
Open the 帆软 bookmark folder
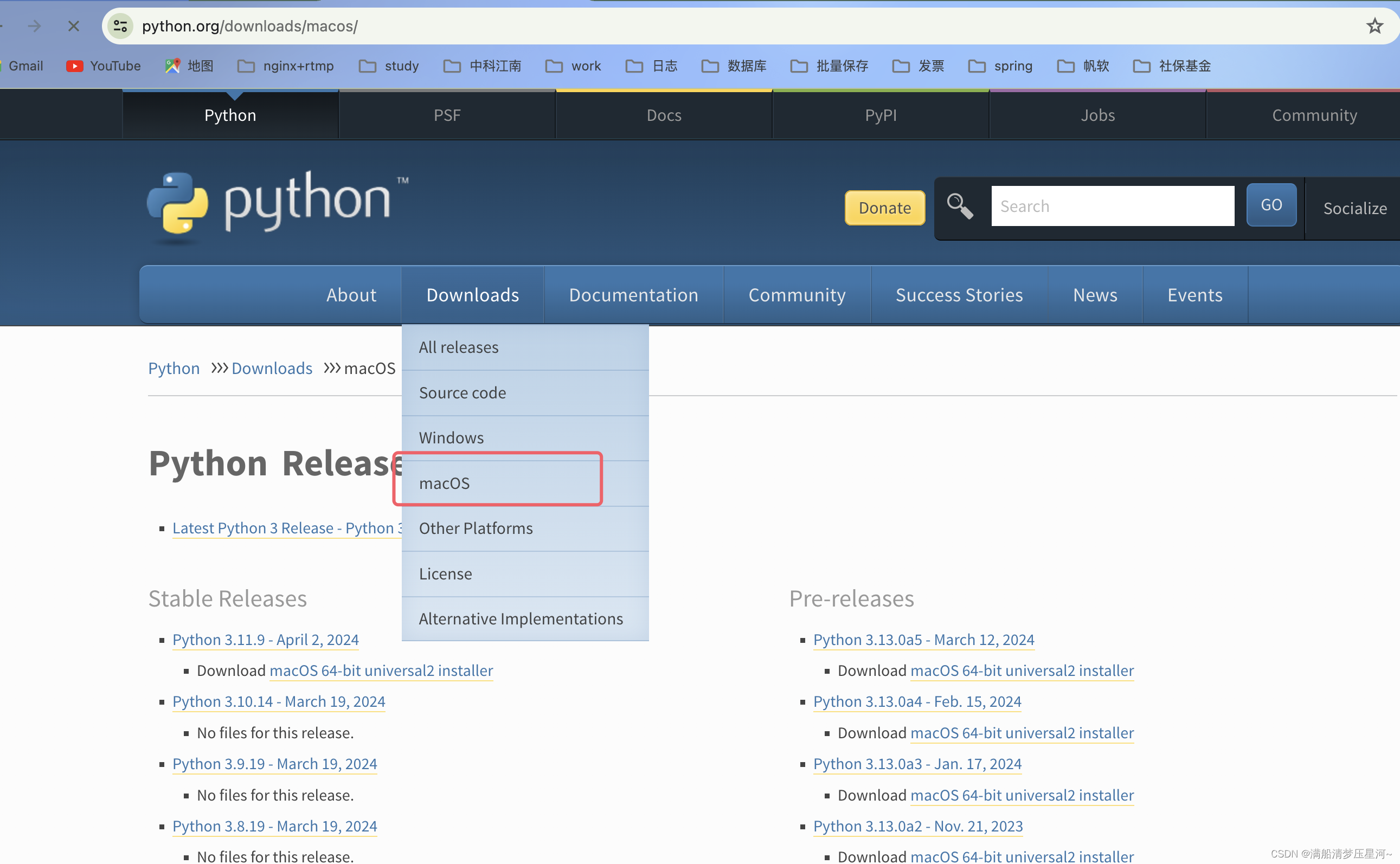tap(1083, 66)
